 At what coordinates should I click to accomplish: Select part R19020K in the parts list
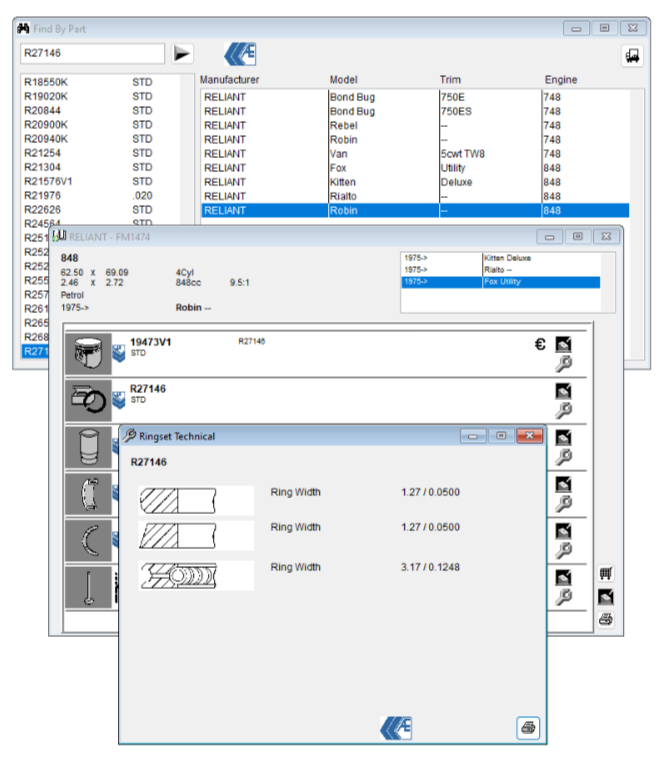tap(101, 96)
